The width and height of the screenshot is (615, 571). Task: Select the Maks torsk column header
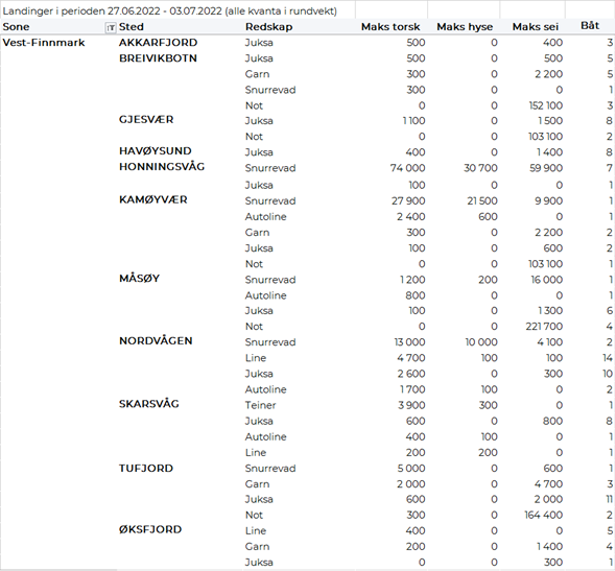coord(392,26)
